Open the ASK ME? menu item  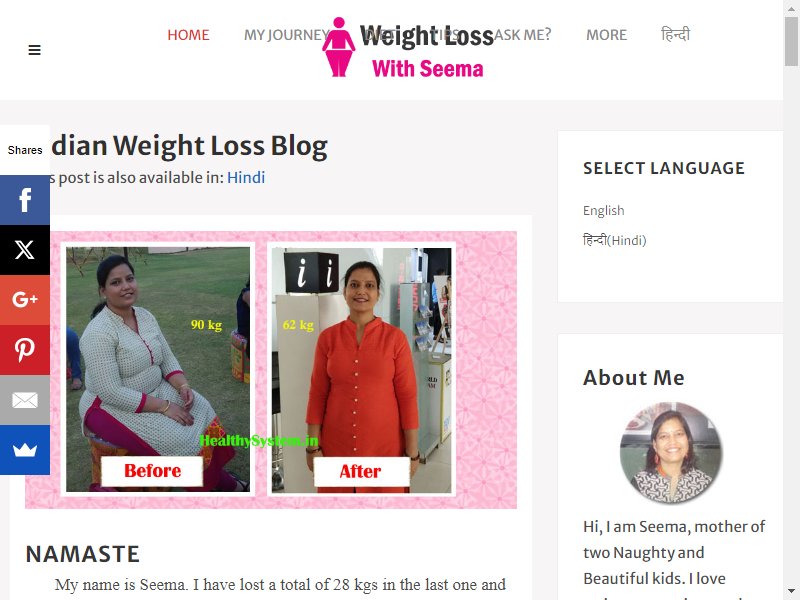(522, 35)
